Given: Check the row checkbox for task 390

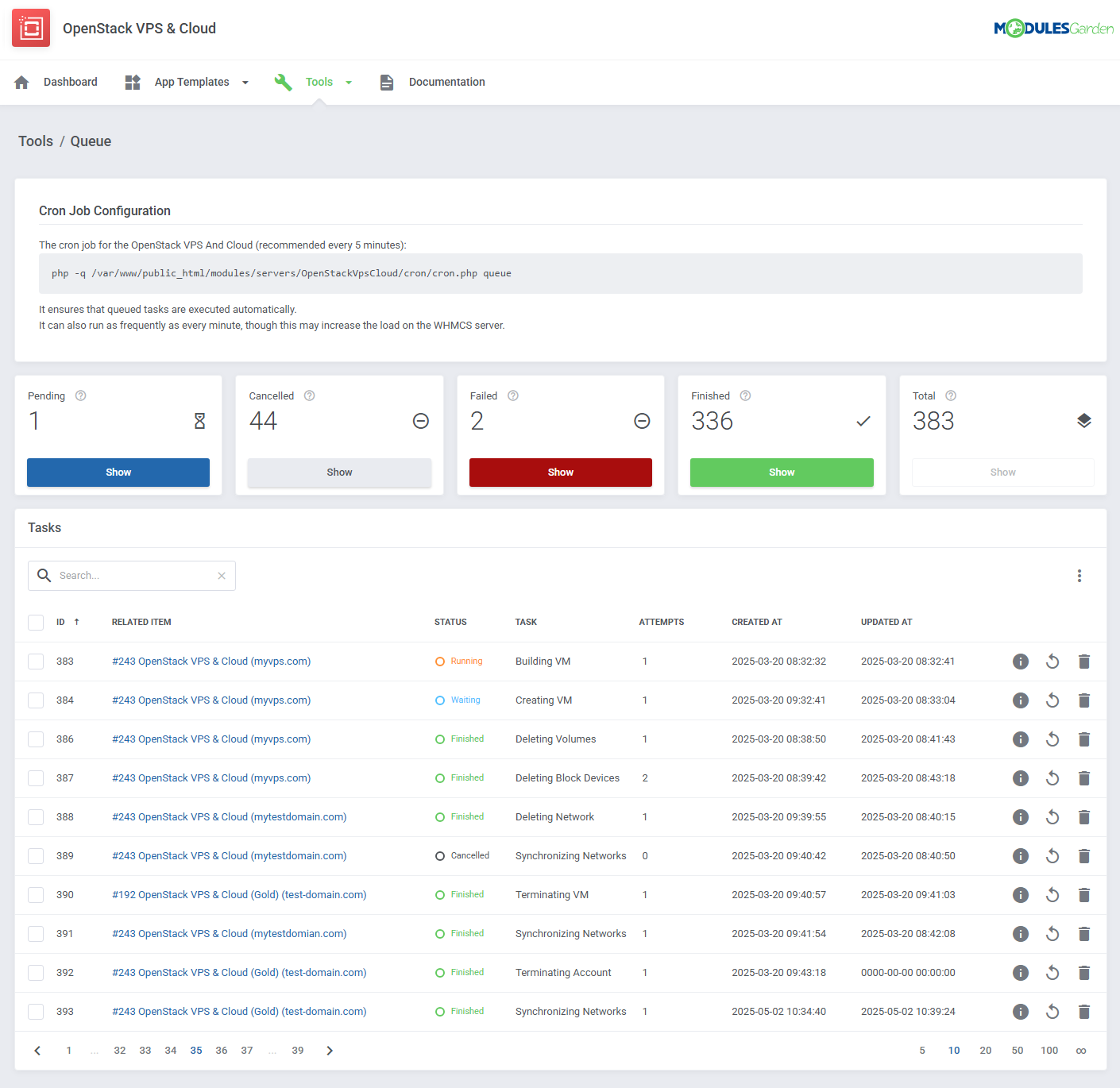Looking at the screenshot, I should [x=35, y=894].
